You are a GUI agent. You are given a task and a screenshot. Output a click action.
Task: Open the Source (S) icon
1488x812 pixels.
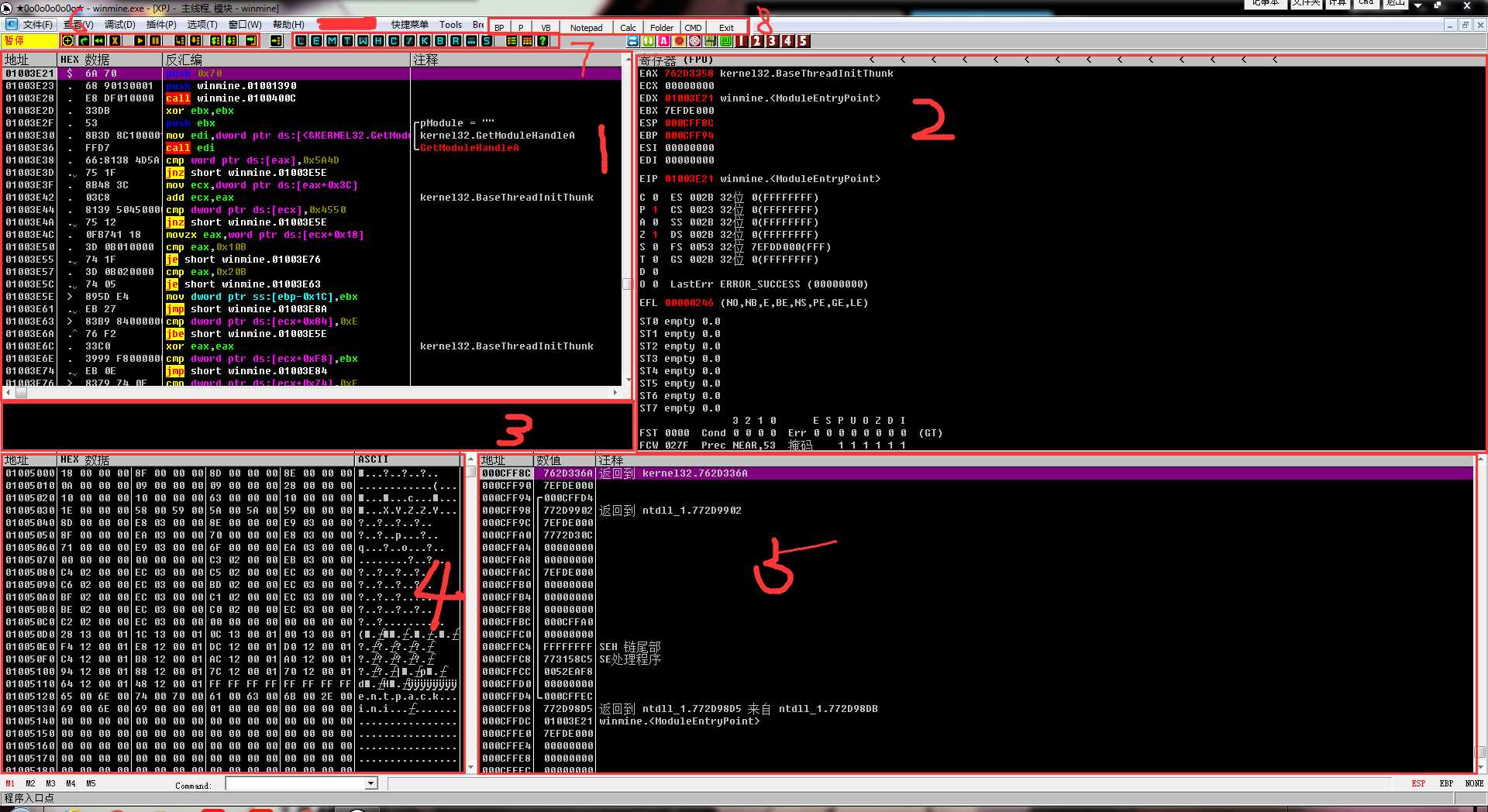487,41
